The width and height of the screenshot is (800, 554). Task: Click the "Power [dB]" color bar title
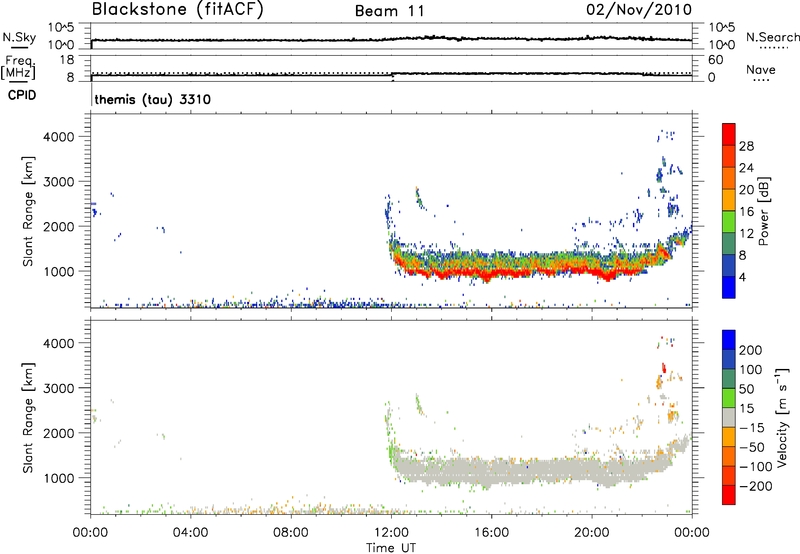coord(764,211)
